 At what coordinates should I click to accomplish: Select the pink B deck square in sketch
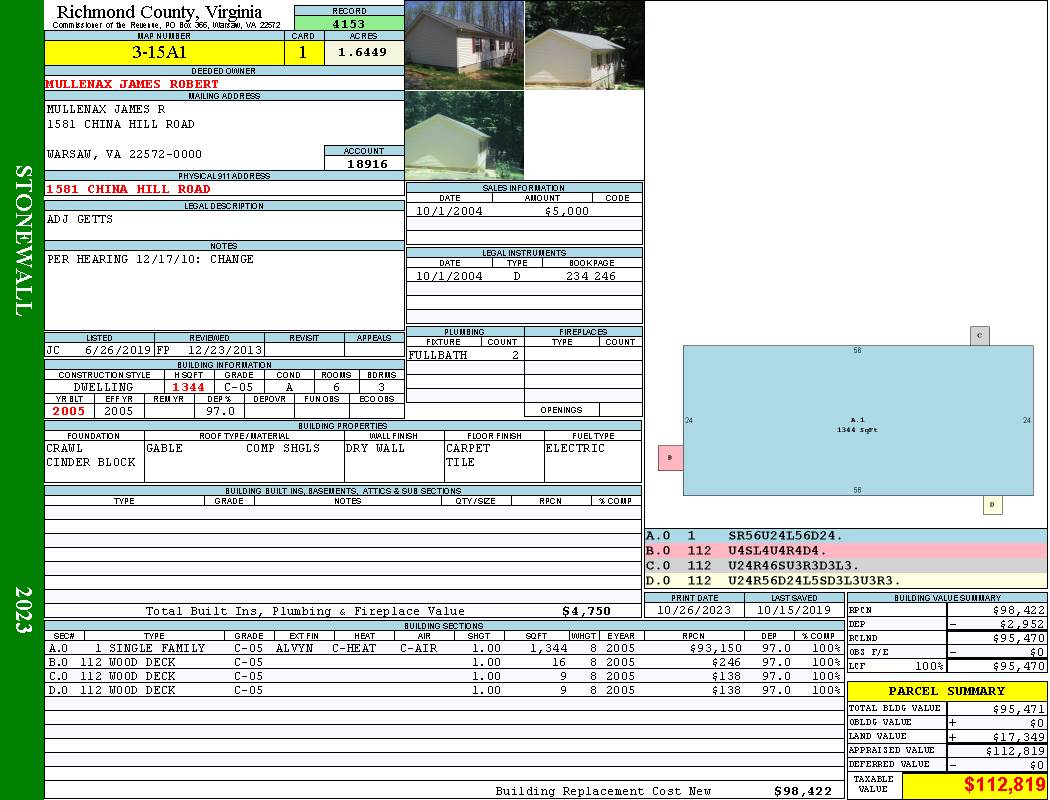pos(670,458)
